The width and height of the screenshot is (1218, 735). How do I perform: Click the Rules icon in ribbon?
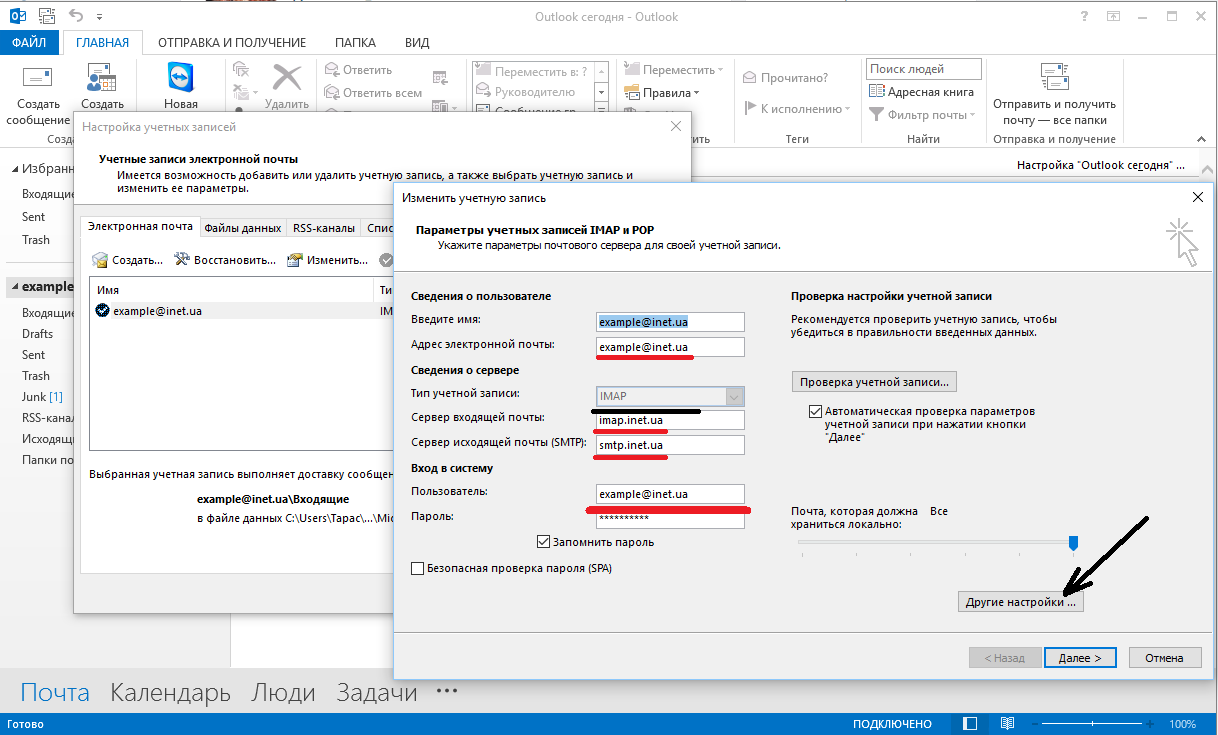pyautogui.click(x=631, y=93)
